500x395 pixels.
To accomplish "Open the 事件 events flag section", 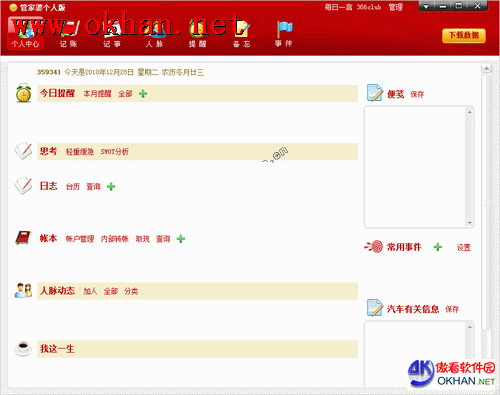I will (284, 33).
